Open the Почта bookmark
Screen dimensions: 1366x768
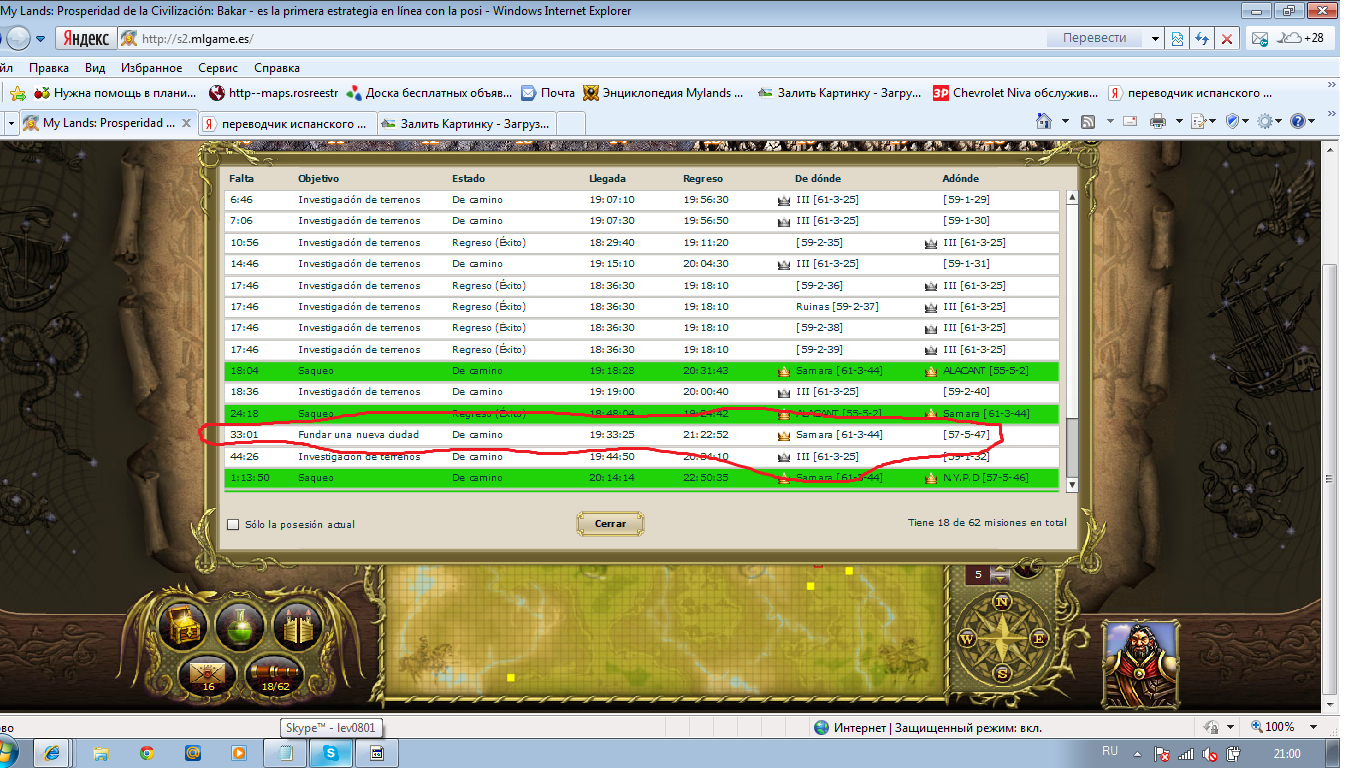[548, 93]
